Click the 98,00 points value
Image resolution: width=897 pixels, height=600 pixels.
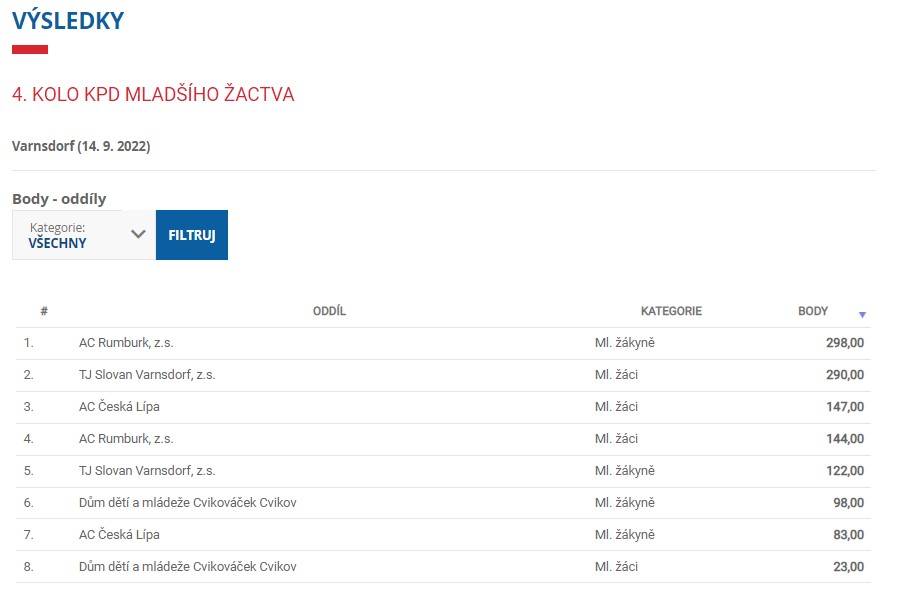point(848,503)
